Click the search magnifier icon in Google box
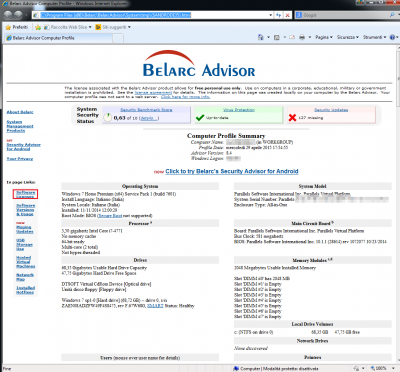The width and height of the screenshot is (400, 372). tap(392, 15)
